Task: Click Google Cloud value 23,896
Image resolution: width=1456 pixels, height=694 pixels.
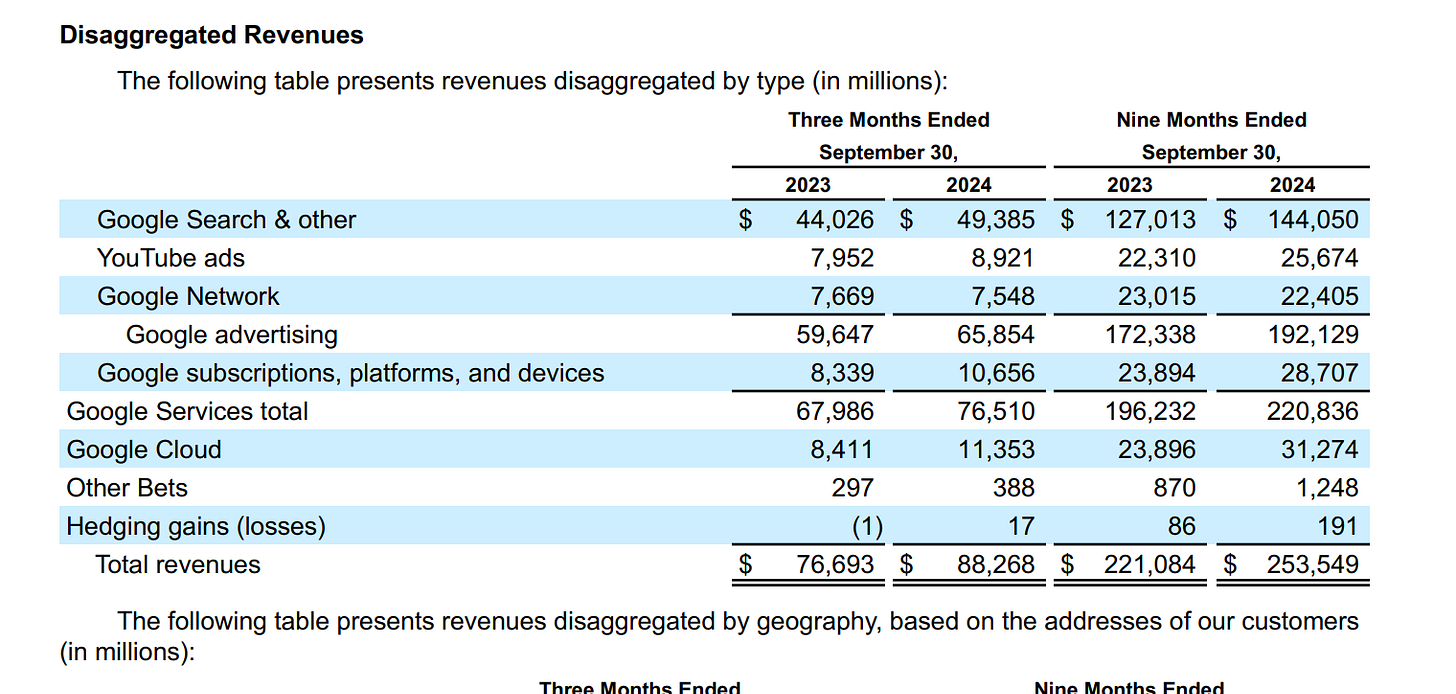Action: point(1157,449)
